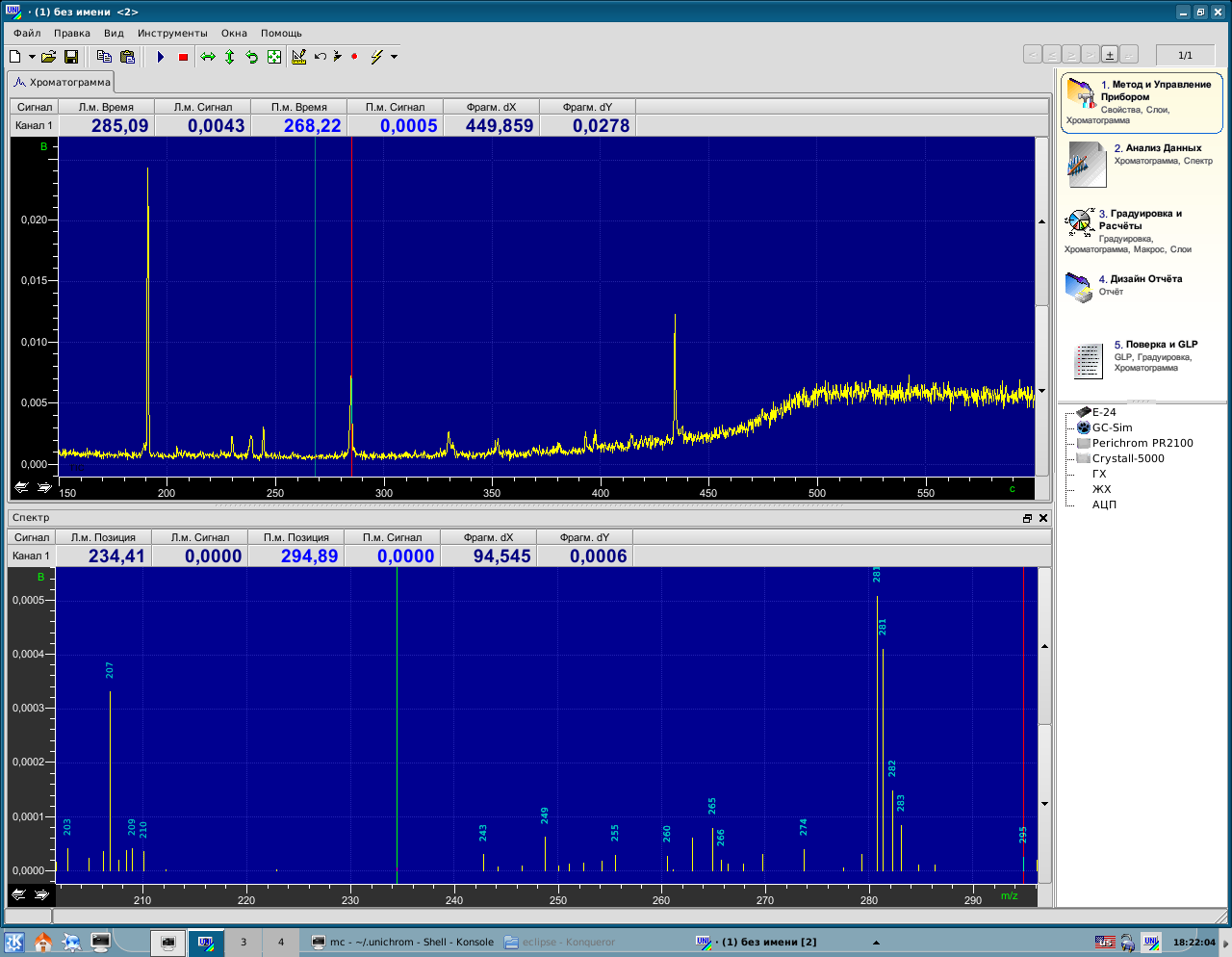The image size is (1232, 957).
Task: Click the home icon in the taskbar
Action: click(43, 942)
